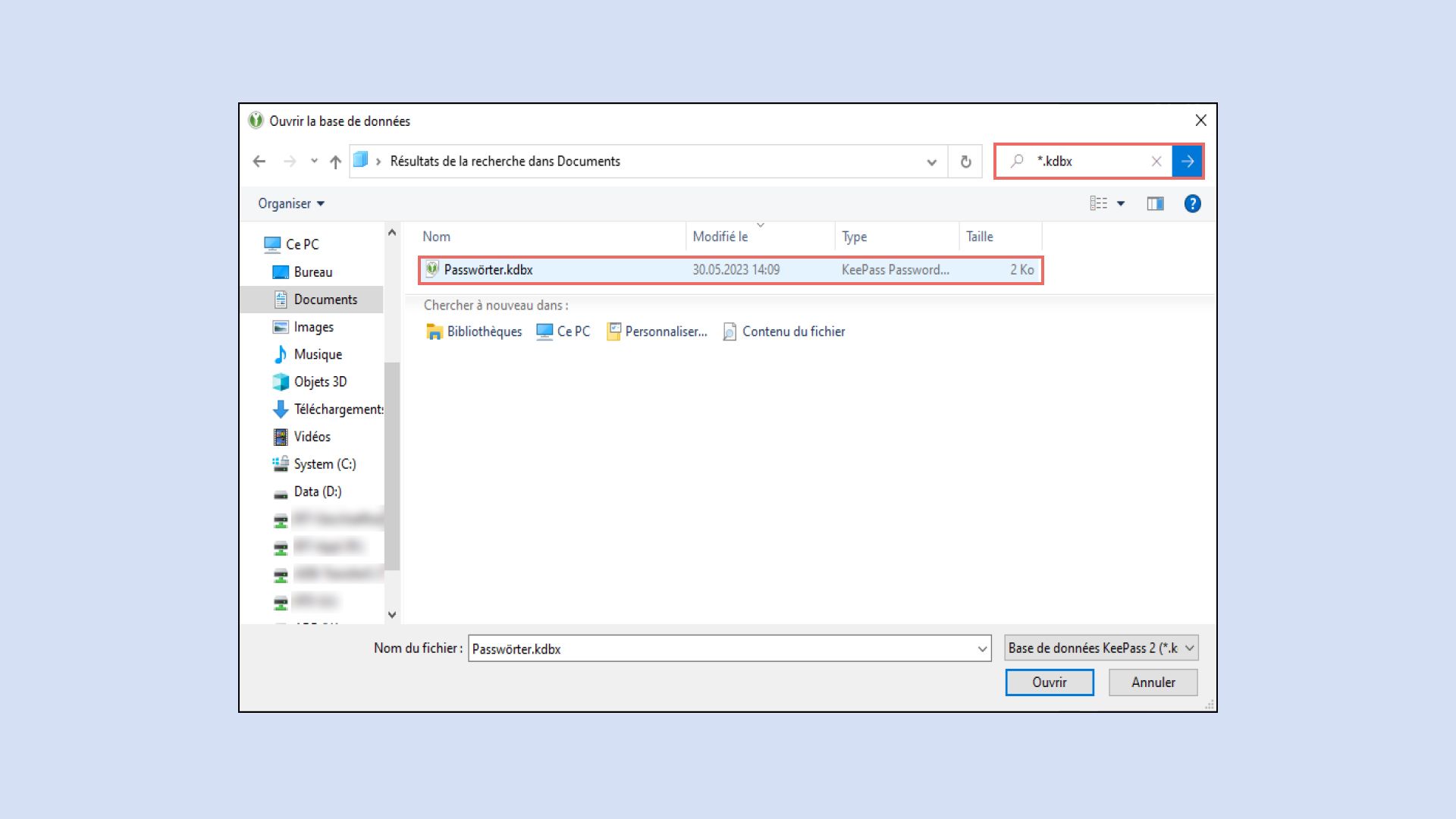Open the file type dropdown showing Base de données KeePass 2
1456x819 pixels.
pos(1100,648)
